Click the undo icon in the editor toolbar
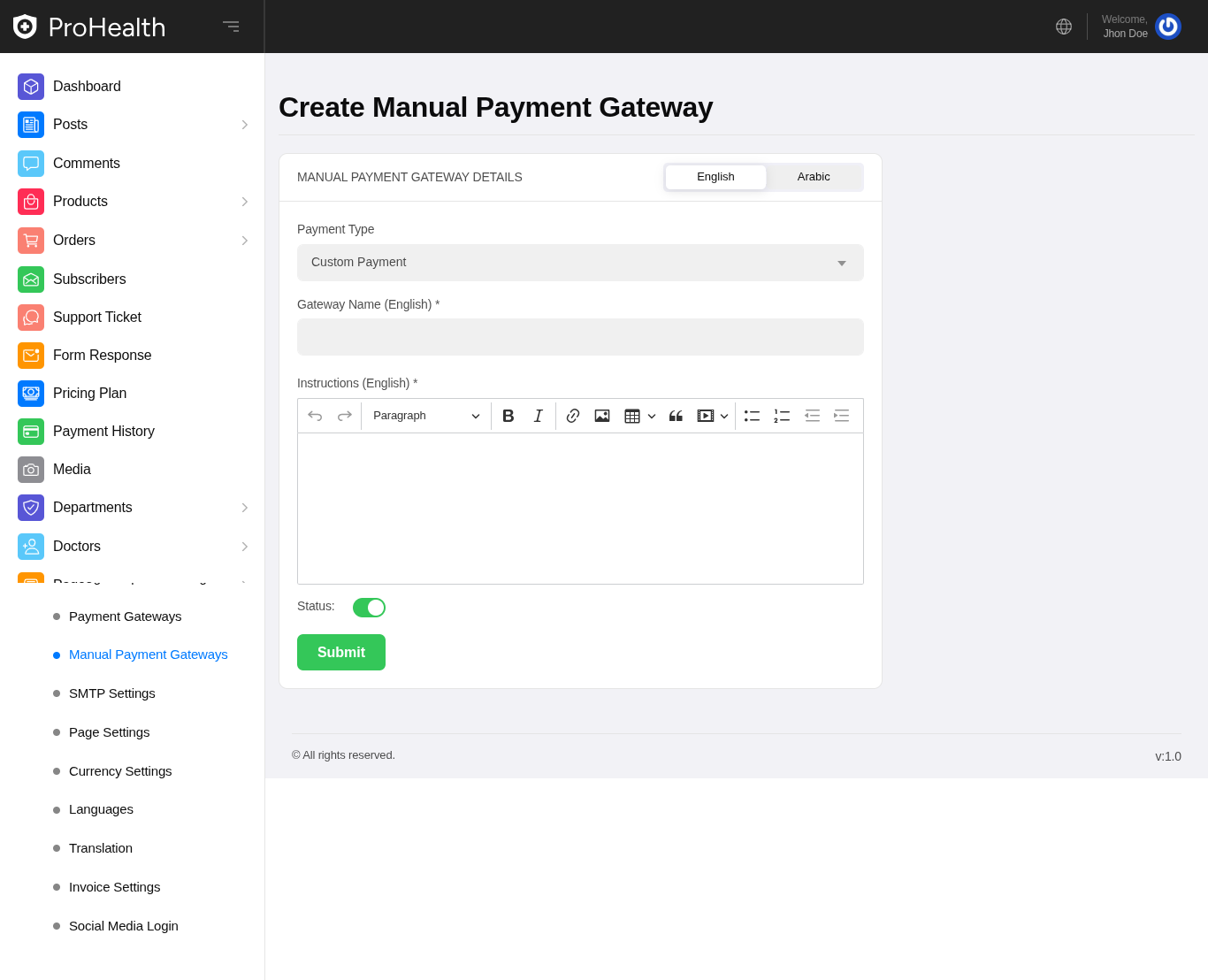This screenshot has width=1208, height=980. click(x=315, y=416)
